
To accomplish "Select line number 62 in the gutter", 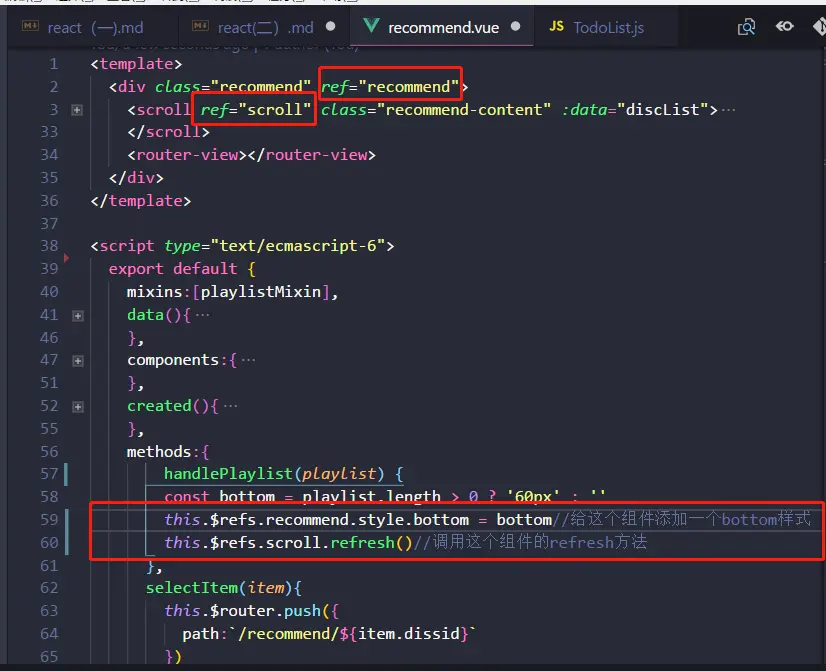I will pyautogui.click(x=49, y=588).
